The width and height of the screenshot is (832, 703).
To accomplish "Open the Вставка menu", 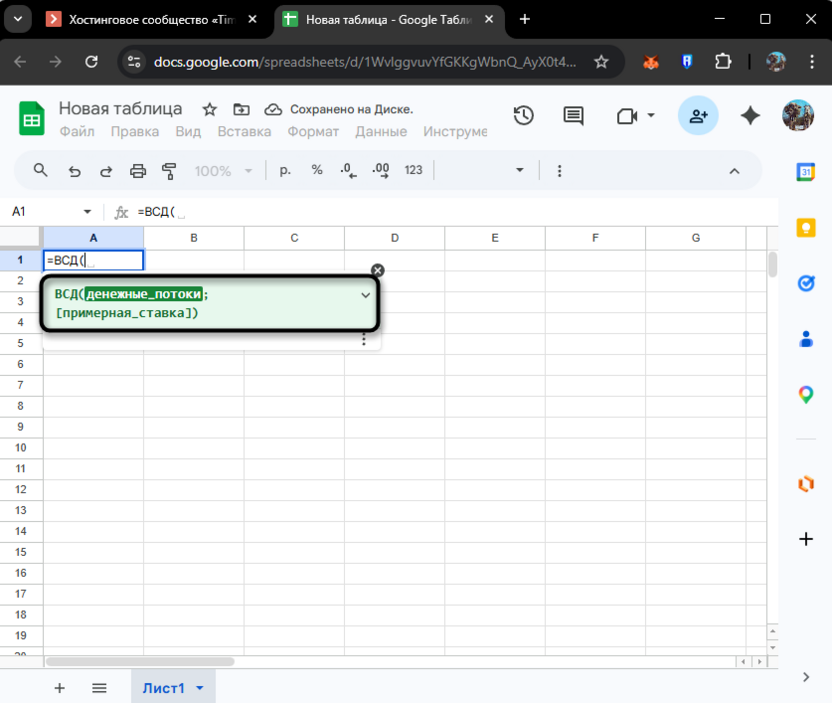I will (244, 131).
